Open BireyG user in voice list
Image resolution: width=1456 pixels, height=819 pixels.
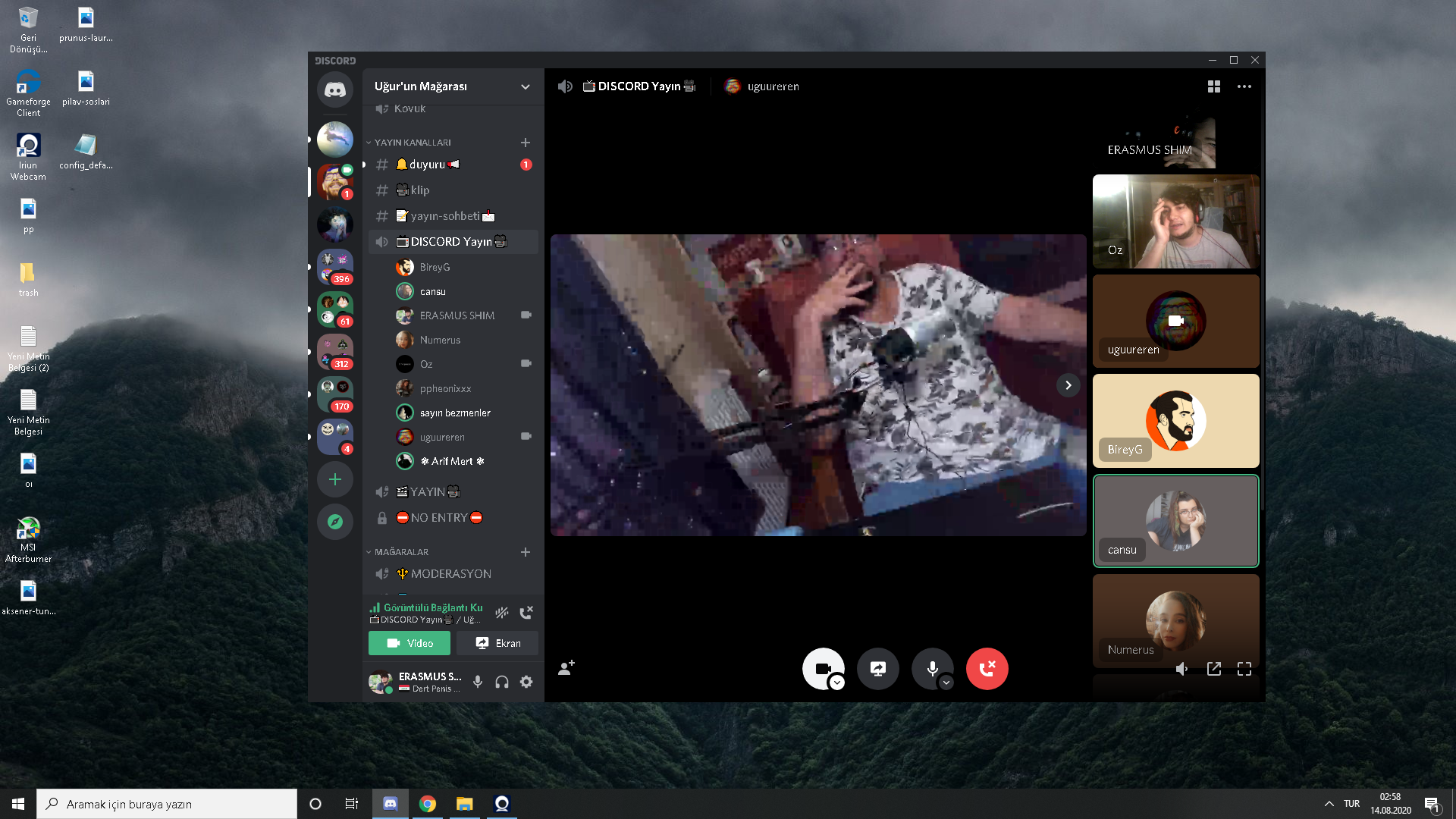click(466, 267)
